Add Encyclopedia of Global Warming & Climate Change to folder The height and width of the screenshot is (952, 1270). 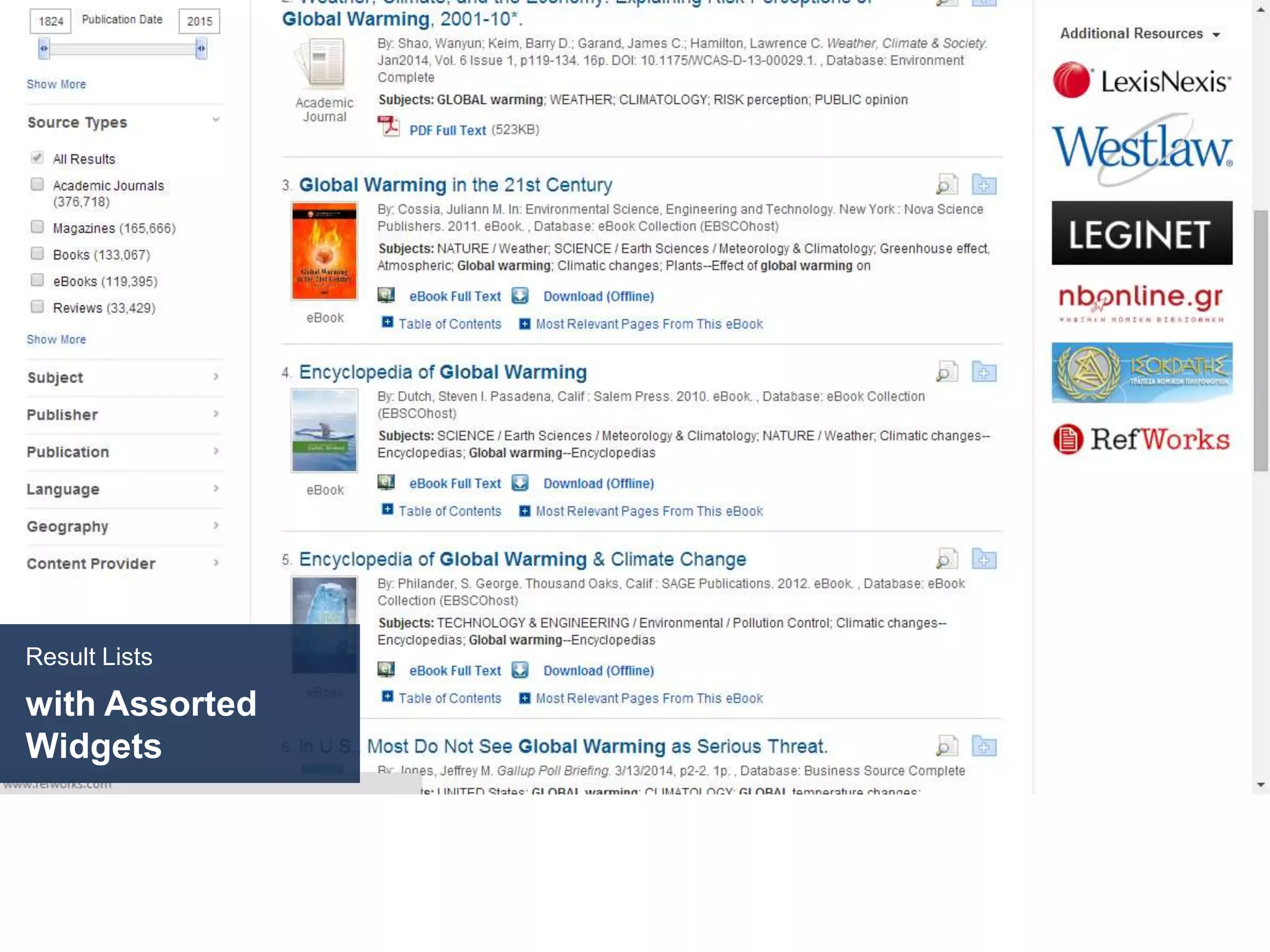tap(984, 559)
